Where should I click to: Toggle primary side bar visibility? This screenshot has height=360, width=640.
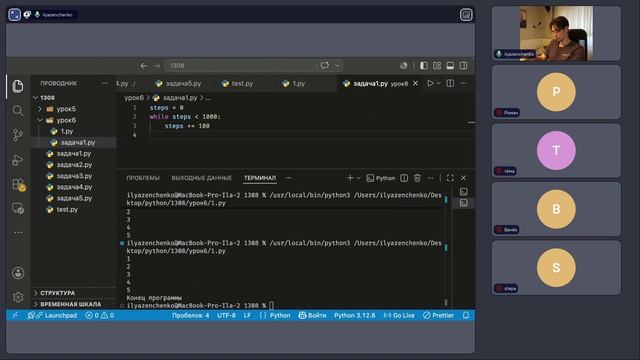(x=424, y=66)
